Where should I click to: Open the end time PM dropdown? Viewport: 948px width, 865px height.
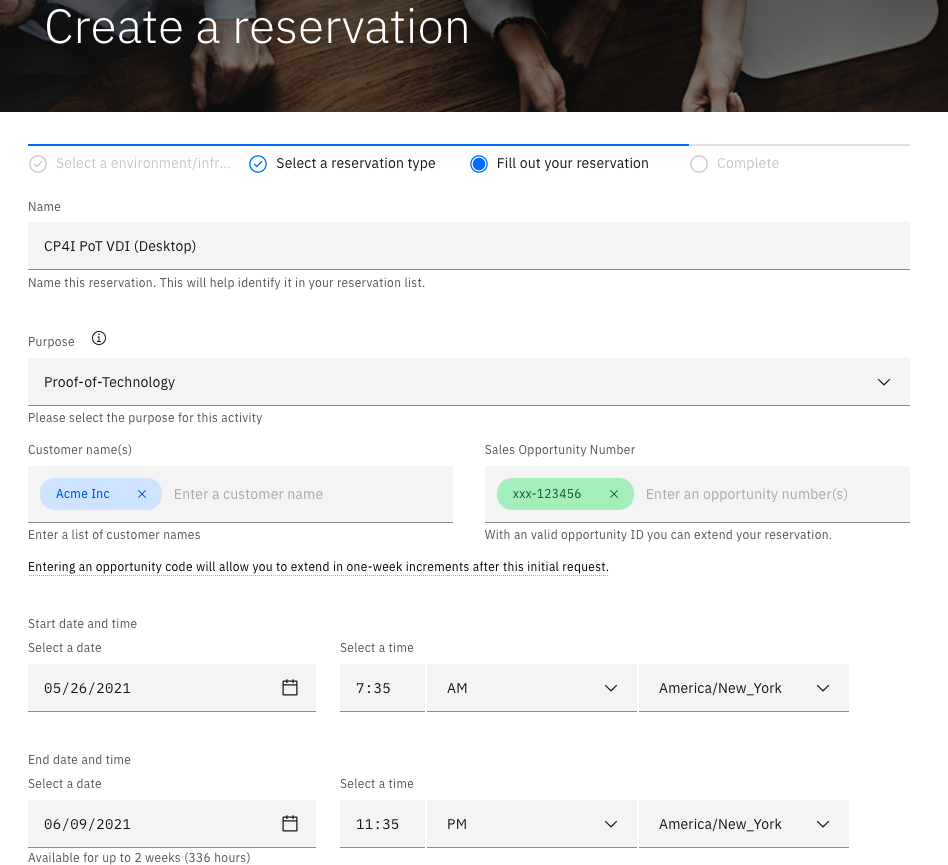coord(531,825)
